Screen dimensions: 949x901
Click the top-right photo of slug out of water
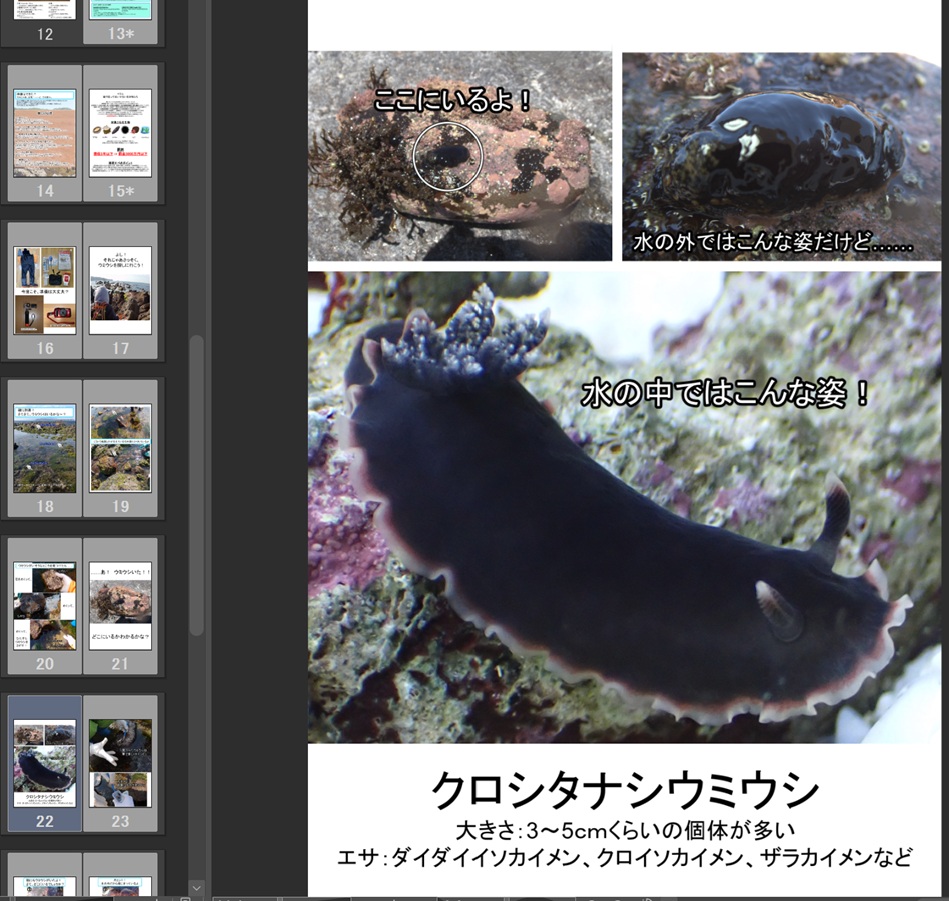point(781,157)
